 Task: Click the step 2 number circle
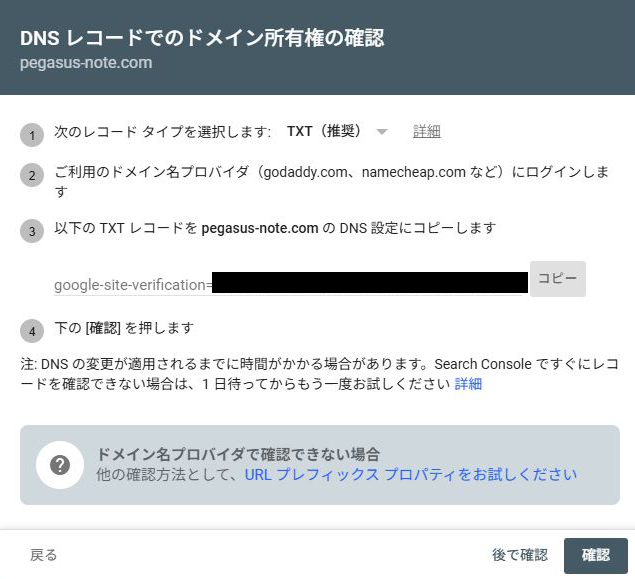tap(33, 177)
